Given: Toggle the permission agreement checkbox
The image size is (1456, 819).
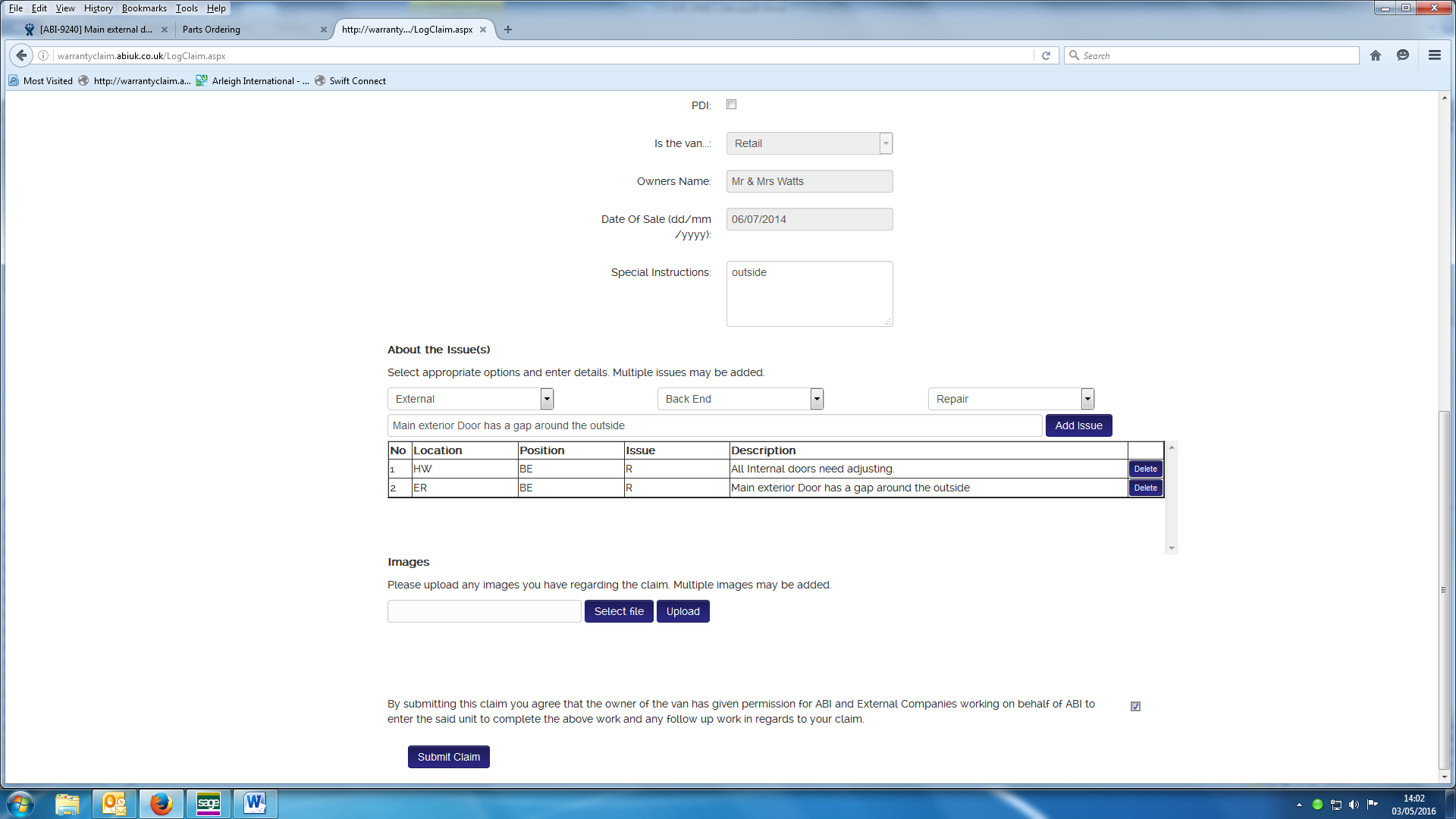Looking at the screenshot, I should [1135, 706].
